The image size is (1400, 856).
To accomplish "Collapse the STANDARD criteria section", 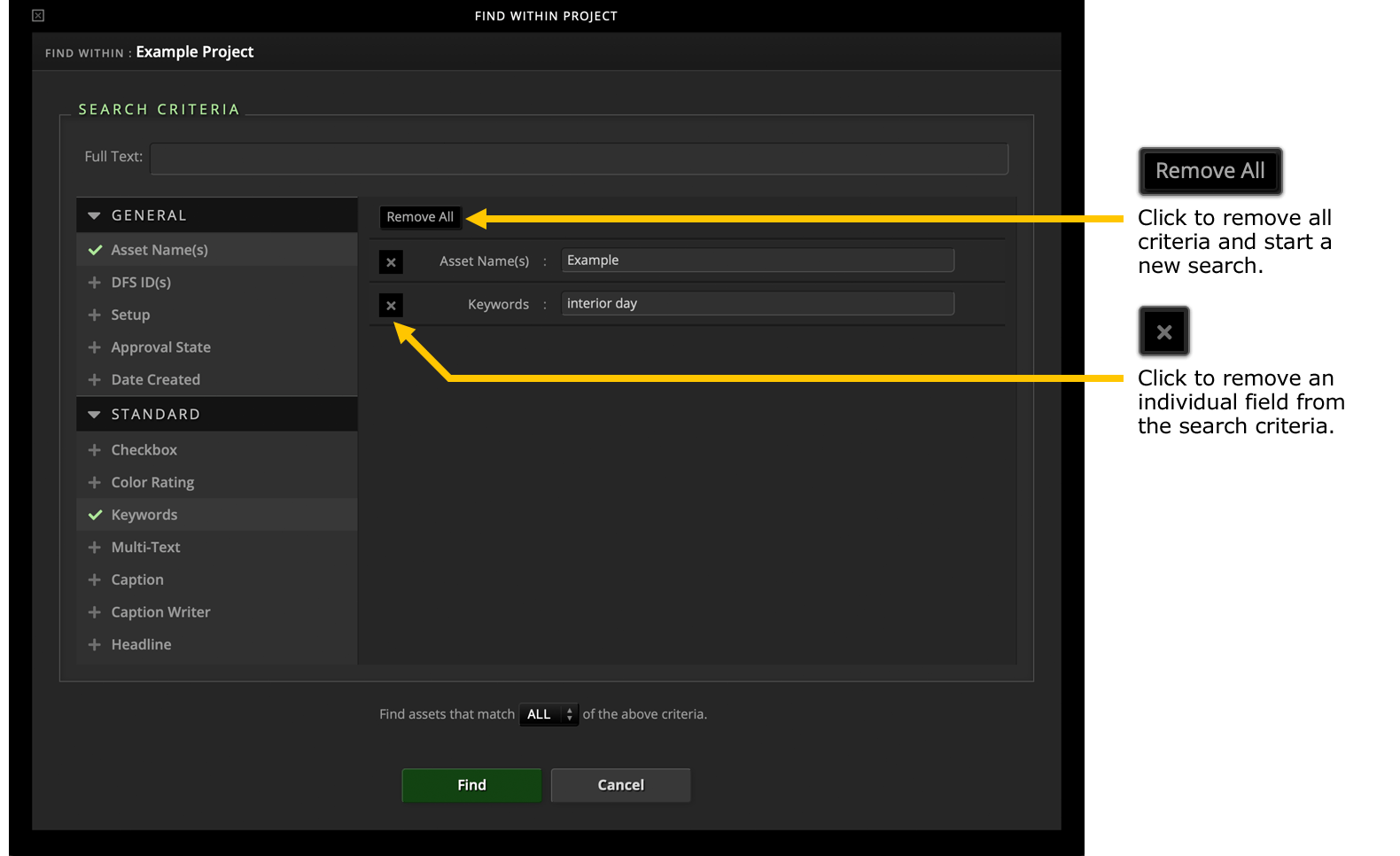I will (x=94, y=414).
